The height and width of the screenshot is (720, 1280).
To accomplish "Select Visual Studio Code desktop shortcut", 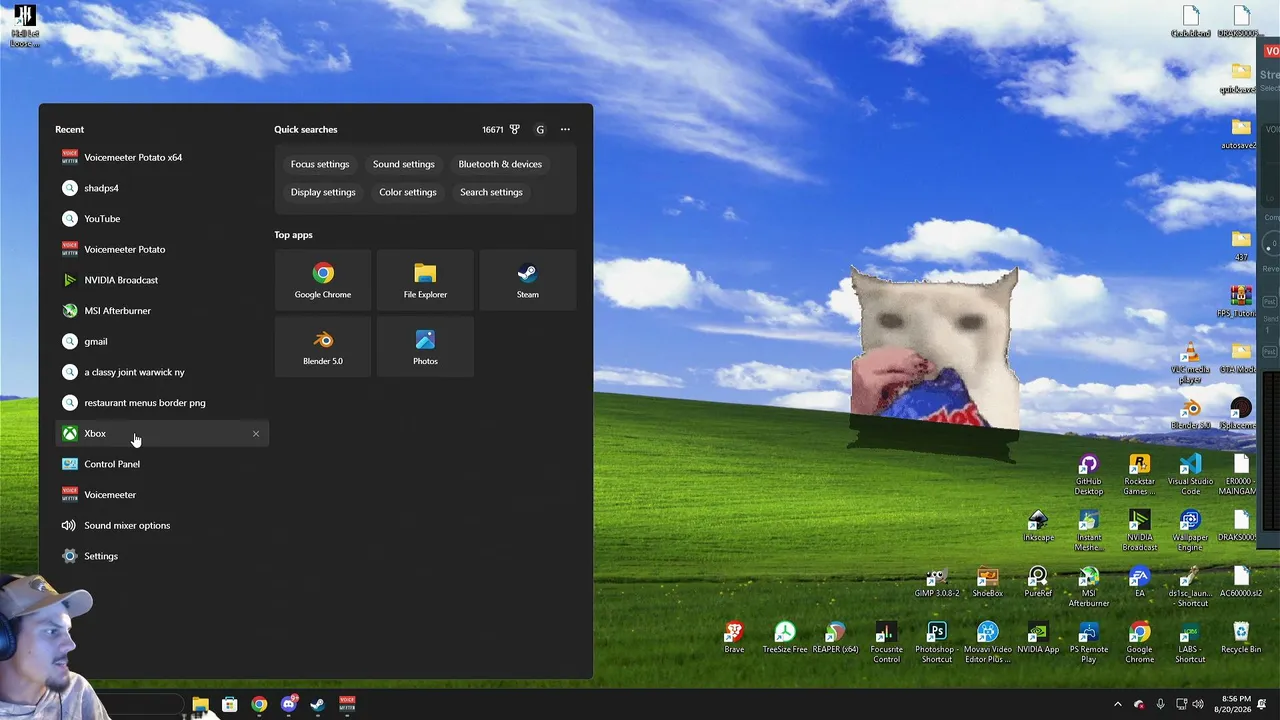I will coord(1190,474).
